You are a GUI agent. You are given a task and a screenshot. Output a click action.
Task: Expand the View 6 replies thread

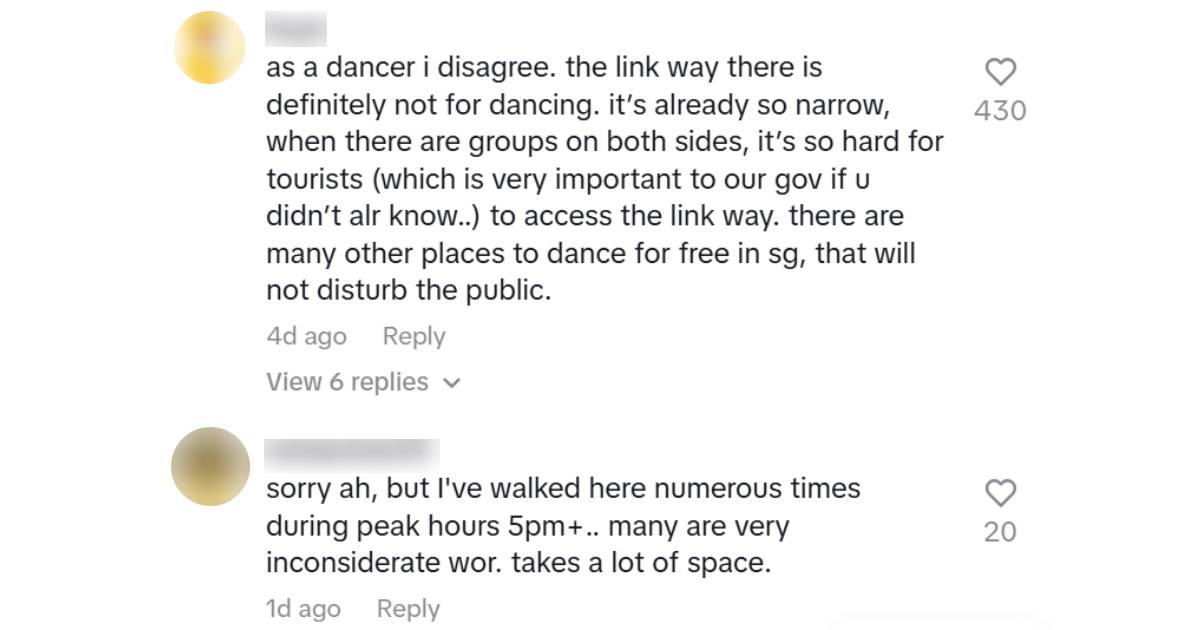[x=347, y=382]
